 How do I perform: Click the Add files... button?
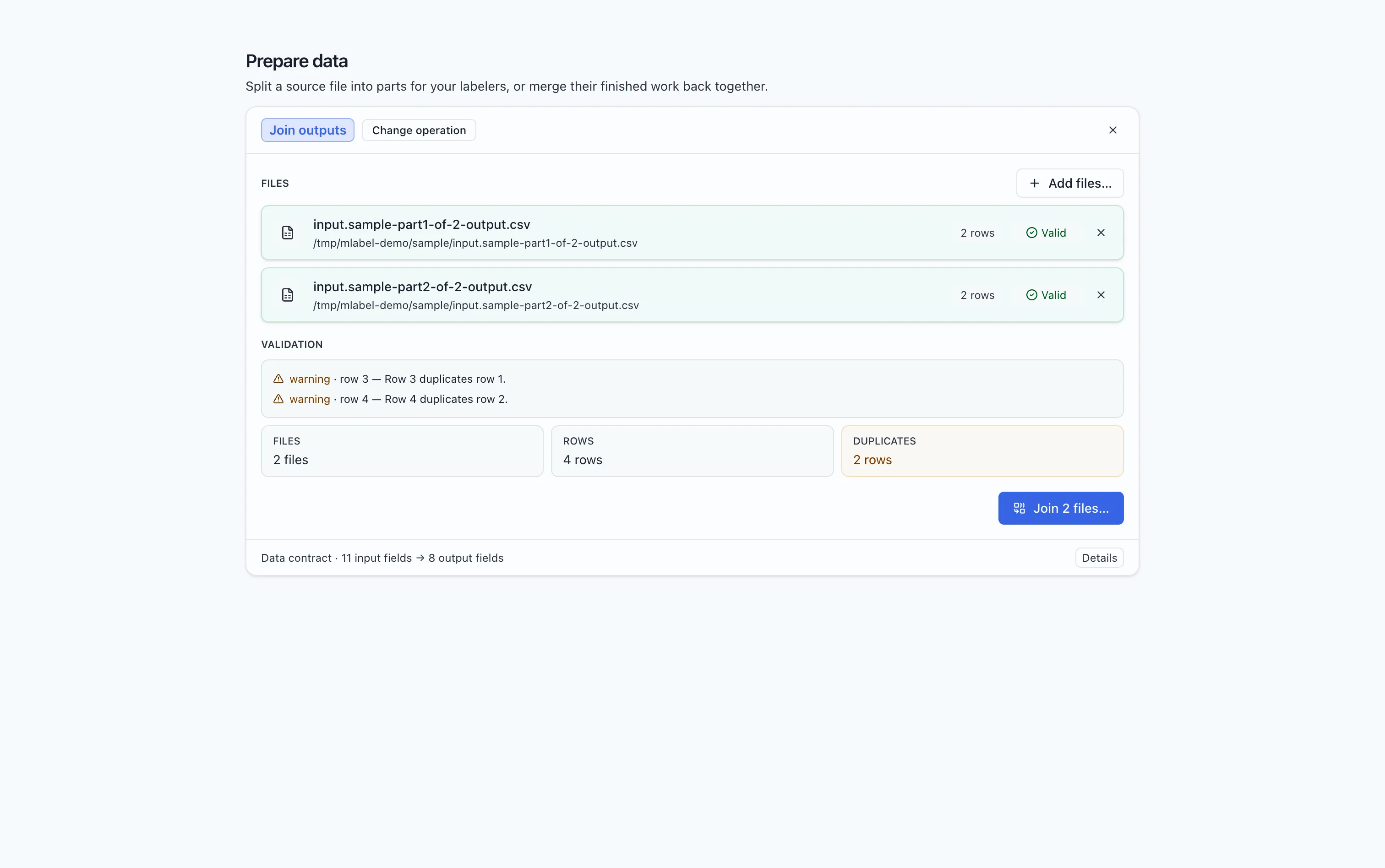pos(1069,183)
